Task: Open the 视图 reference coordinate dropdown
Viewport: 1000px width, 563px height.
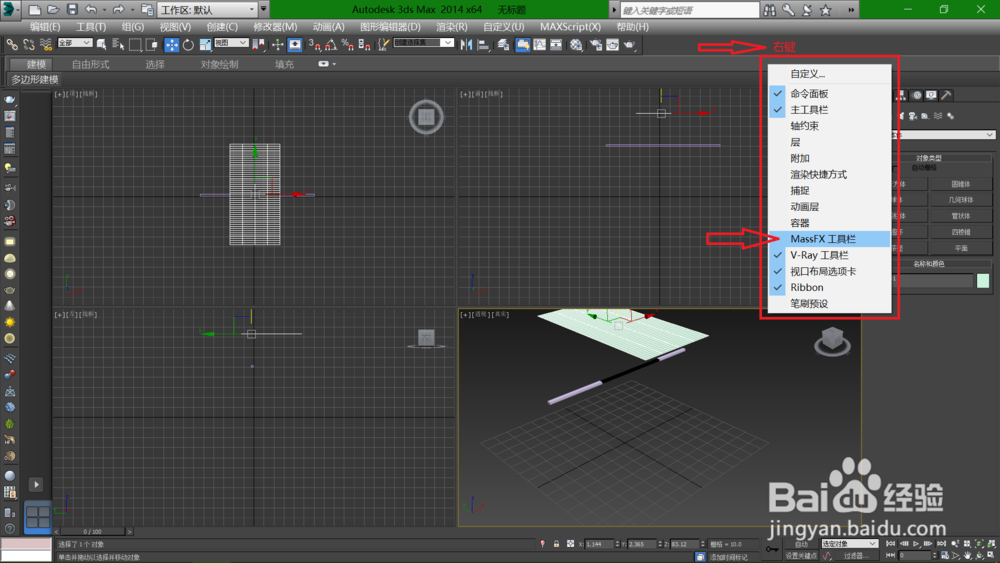Action: coord(231,43)
